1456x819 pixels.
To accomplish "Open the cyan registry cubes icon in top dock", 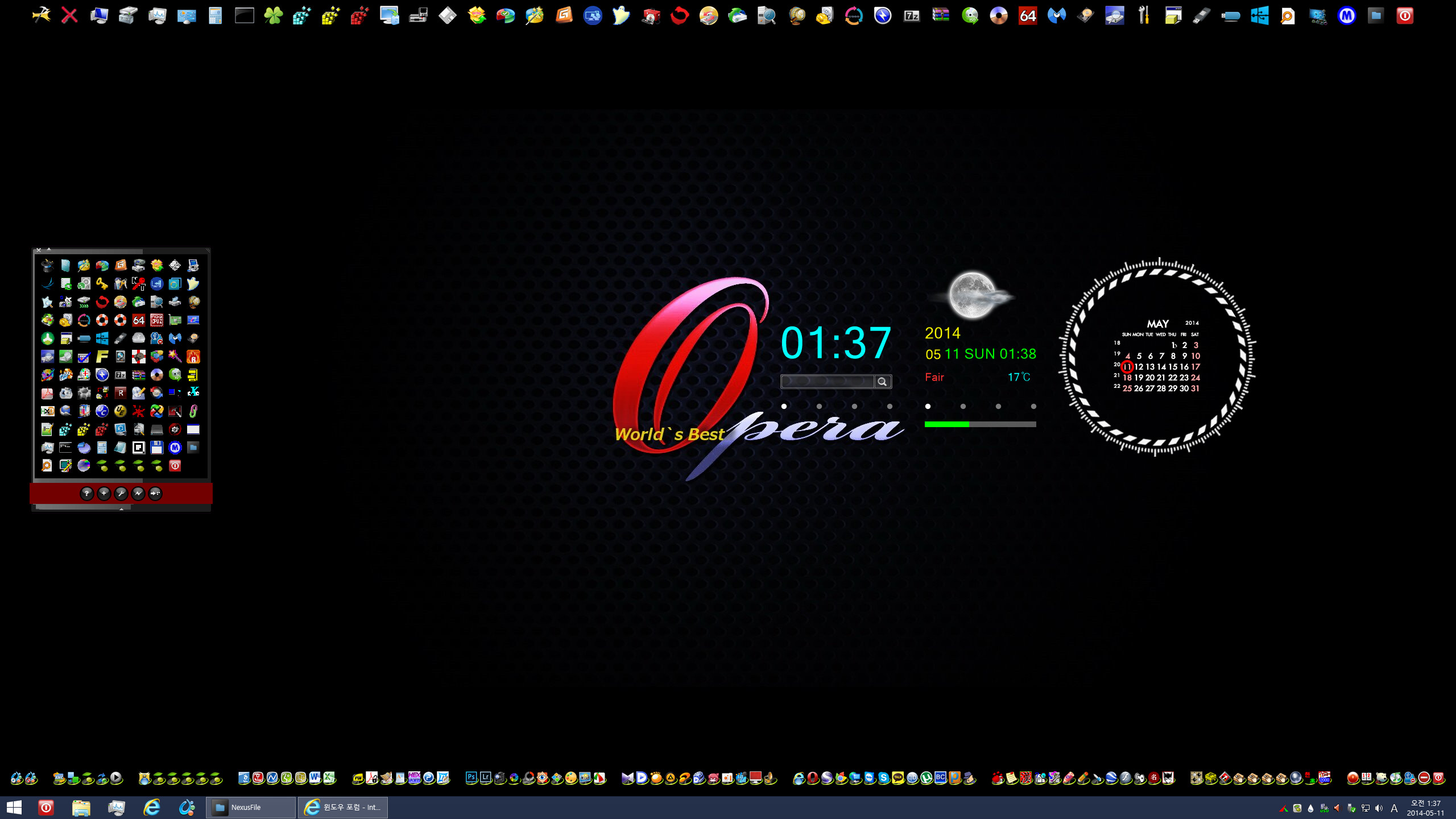I will coord(302,15).
